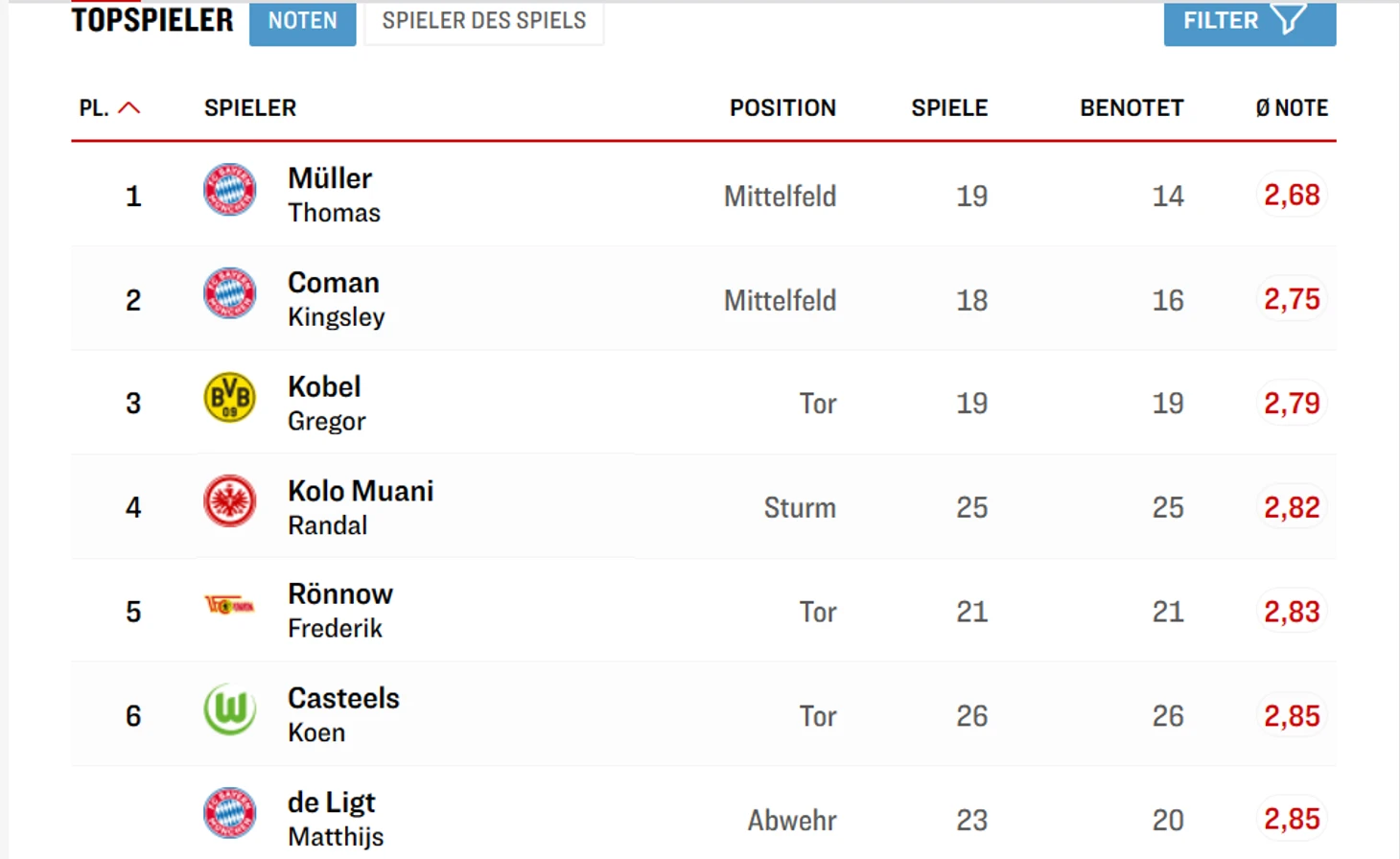Click the Eintracht Frankfurt eagle logo
The width and height of the screenshot is (1400, 859).
[230, 500]
